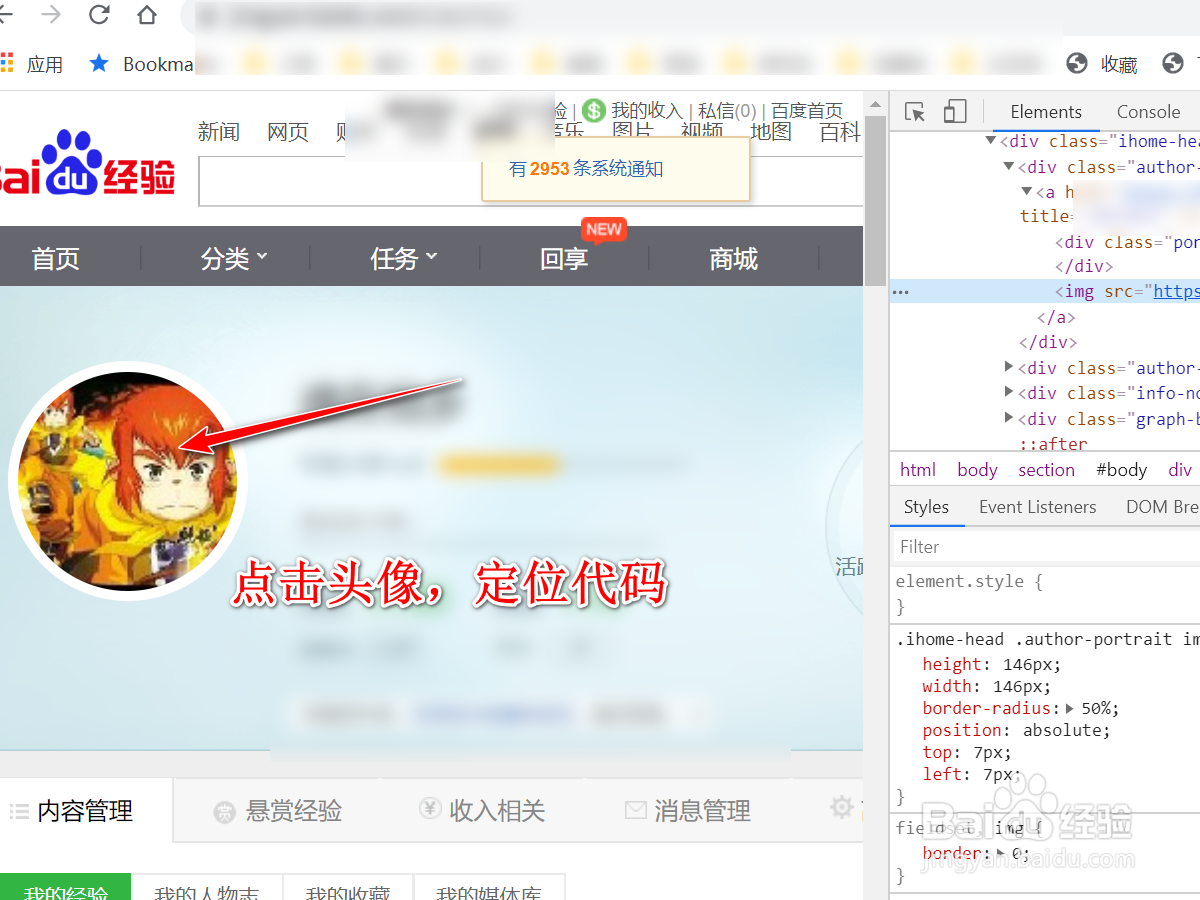1200x900 pixels.
Task: Expand the div class="graph- node
Action: coord(1009,418)
